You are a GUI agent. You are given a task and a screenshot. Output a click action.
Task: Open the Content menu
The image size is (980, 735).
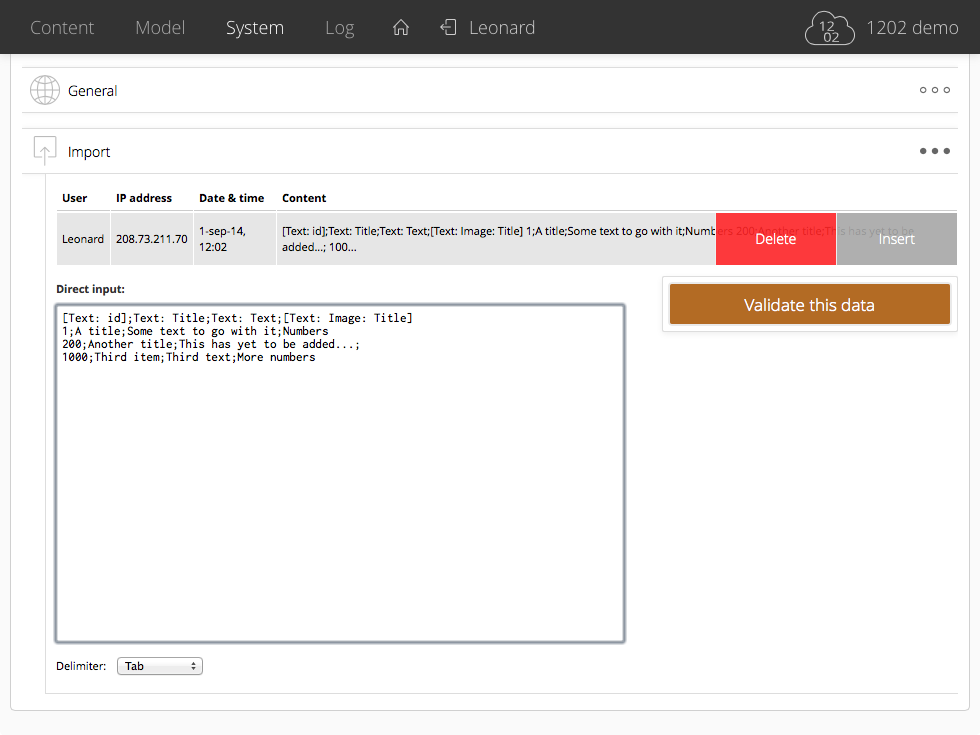pyautogui.click(x=62, y=28)
